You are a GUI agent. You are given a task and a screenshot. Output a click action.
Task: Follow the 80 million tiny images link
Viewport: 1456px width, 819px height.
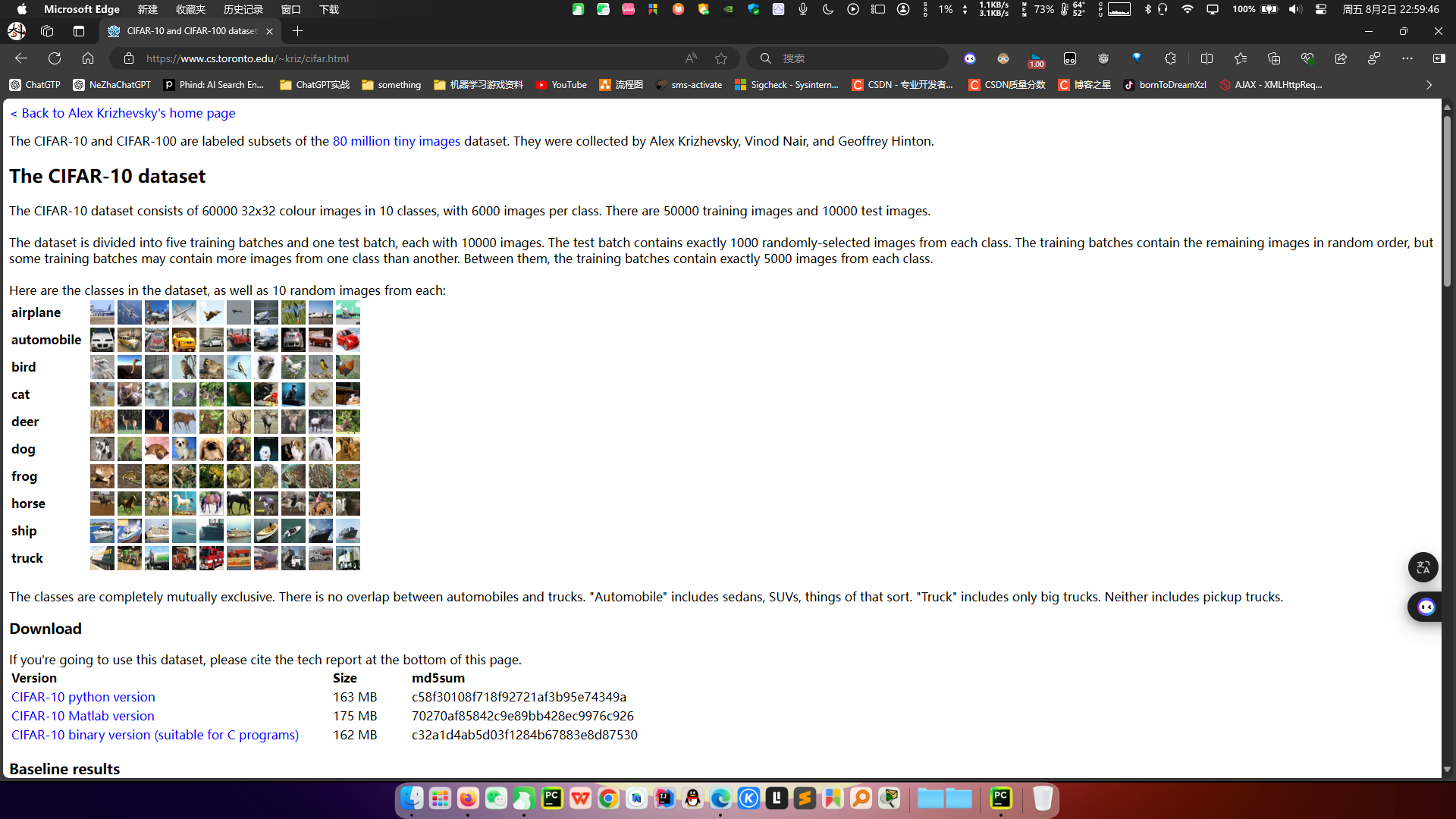[x=396, y=141]
